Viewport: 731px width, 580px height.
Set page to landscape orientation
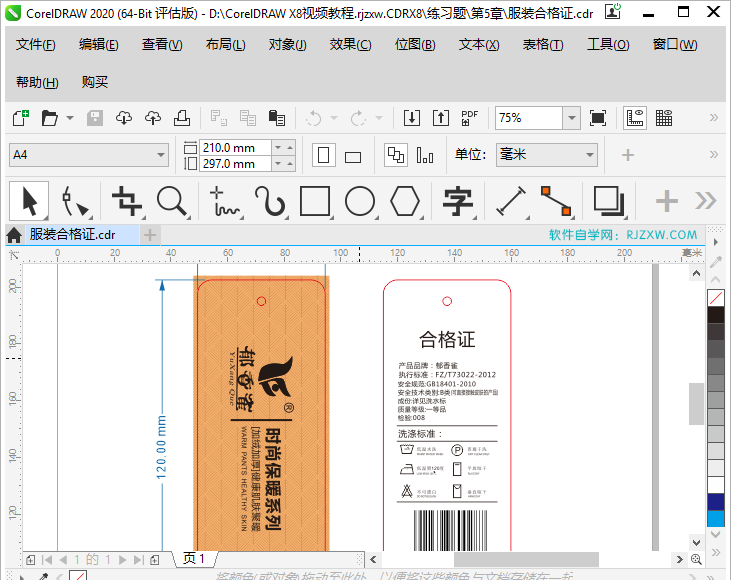click(353, 156)
